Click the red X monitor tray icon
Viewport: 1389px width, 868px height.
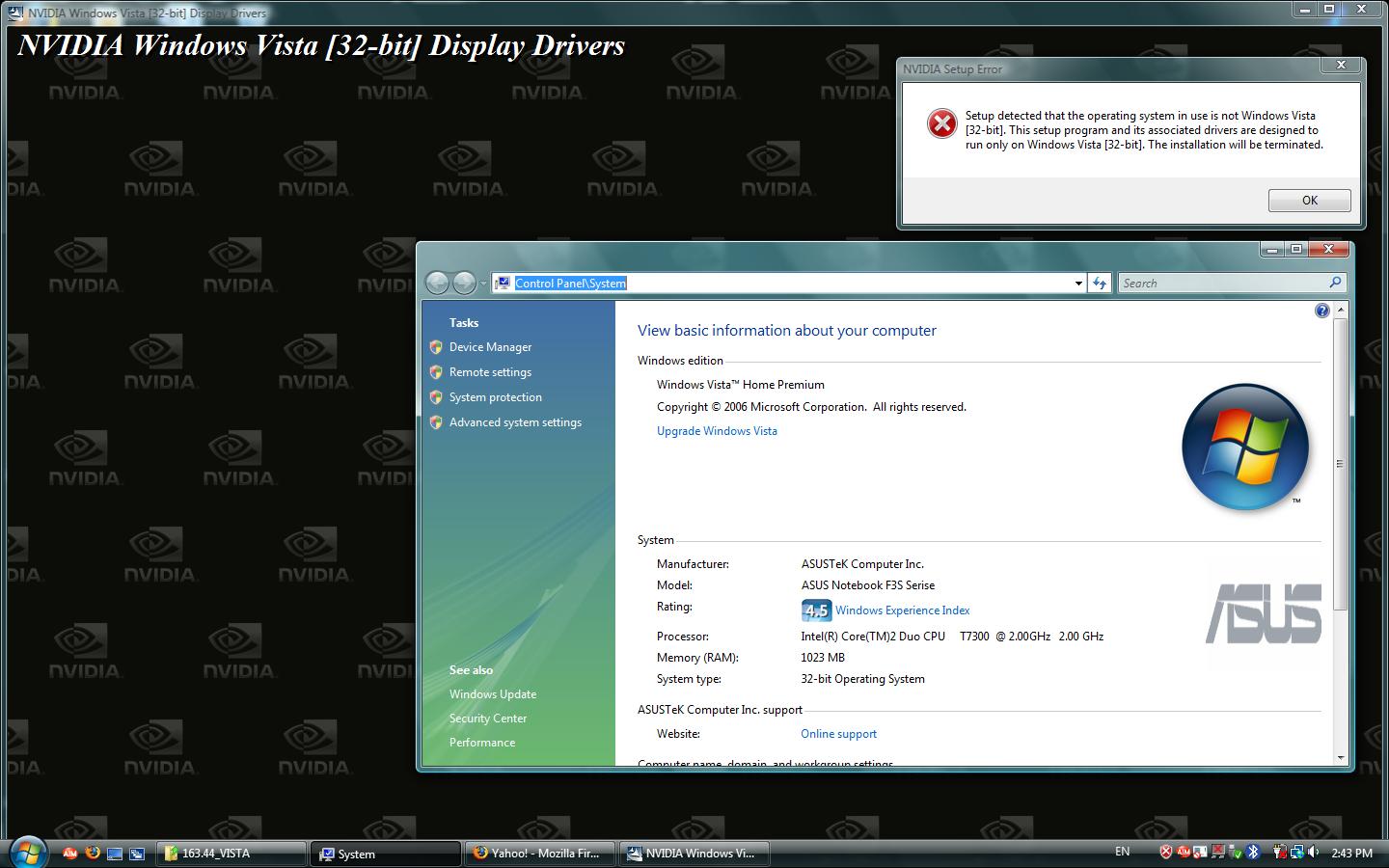point(1218,852)
